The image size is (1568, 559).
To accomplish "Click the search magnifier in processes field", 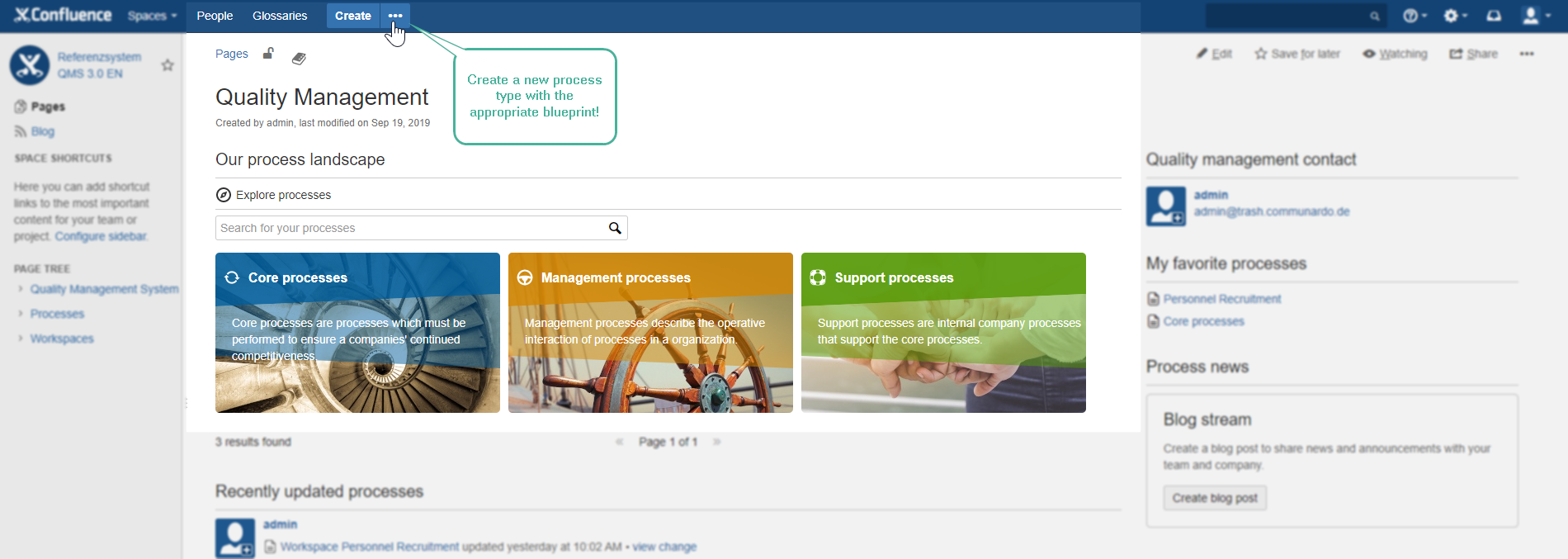I will 615,228.
